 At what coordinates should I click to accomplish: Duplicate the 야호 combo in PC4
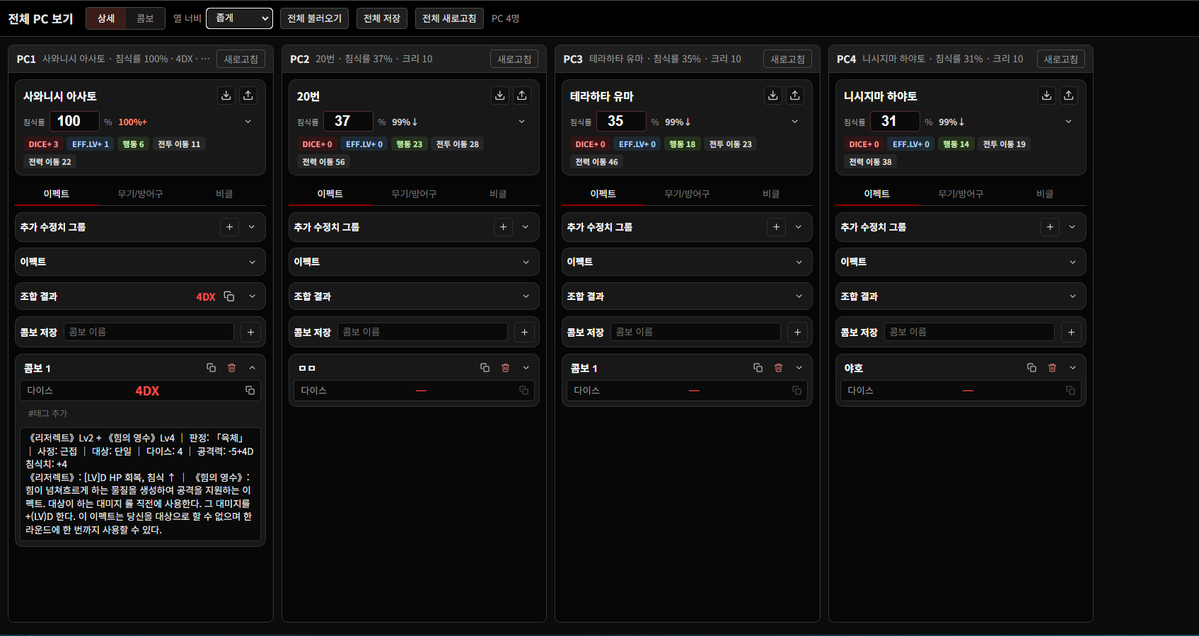click(1032, 368)
